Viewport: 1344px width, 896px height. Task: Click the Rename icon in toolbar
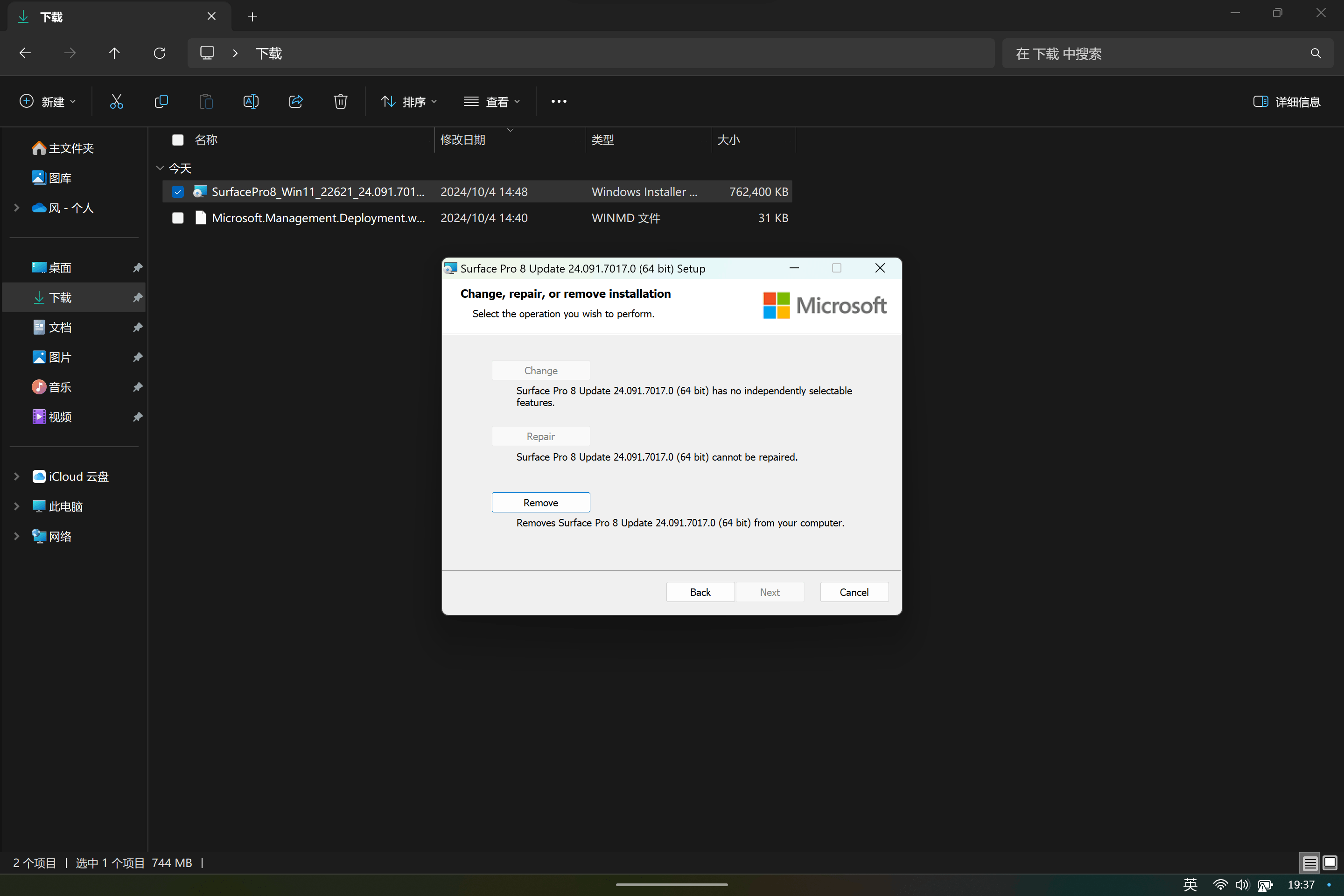(x=251, y=102)
